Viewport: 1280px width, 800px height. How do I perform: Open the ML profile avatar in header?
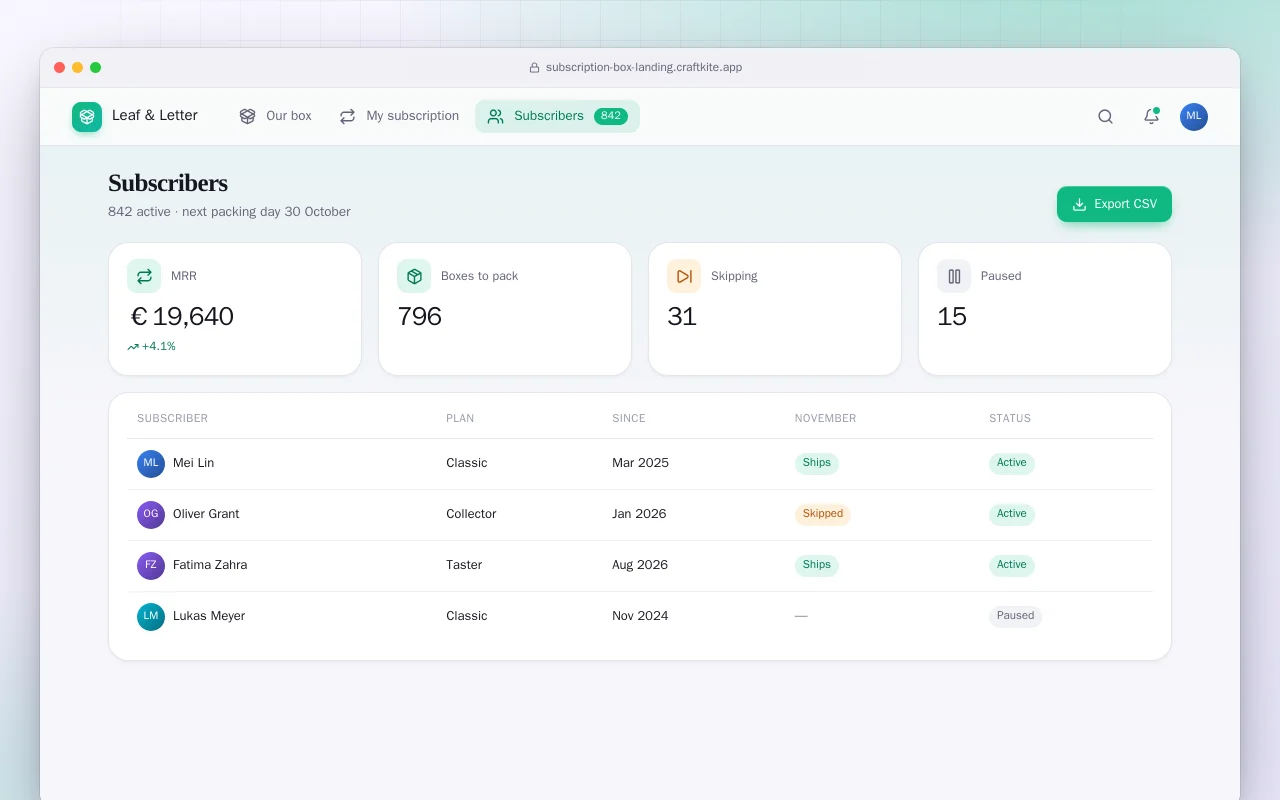point(1194,117)
